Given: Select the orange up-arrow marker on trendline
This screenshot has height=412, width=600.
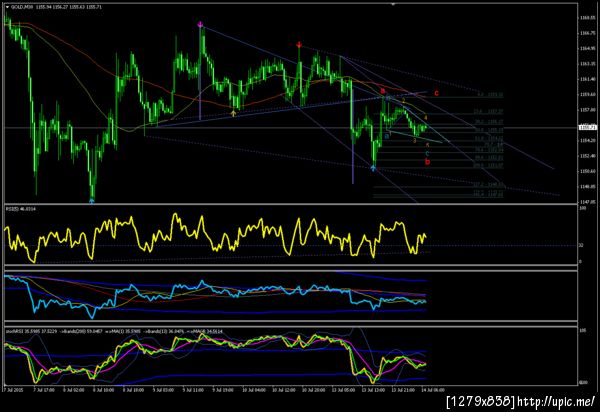Looking at the screenshot, I should pos(233,113).
